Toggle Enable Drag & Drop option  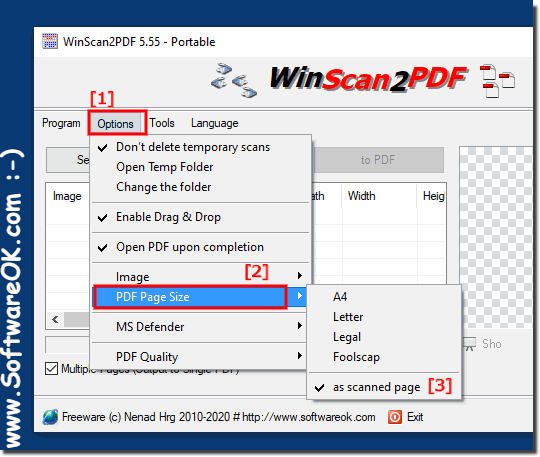click(200, 217)
